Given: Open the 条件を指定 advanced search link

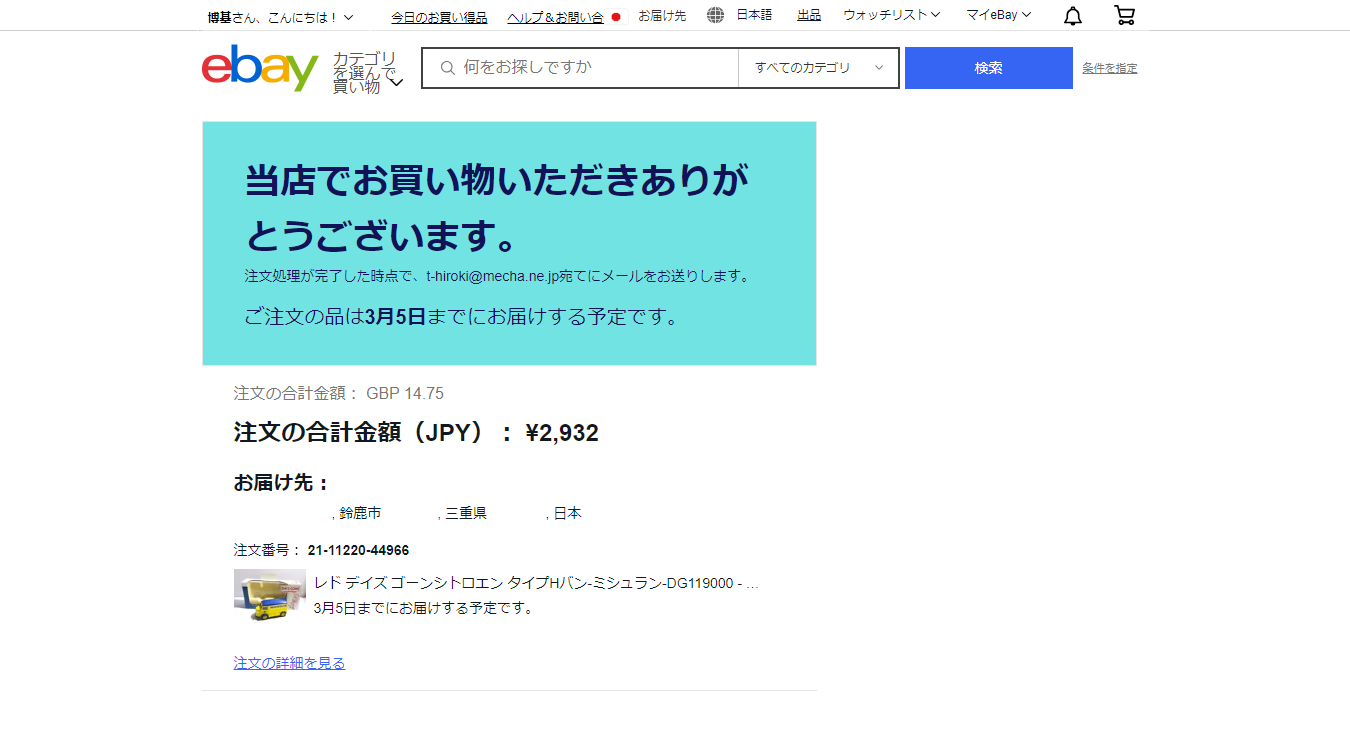Looking at the screenshot, I should tap(1109, 68).
